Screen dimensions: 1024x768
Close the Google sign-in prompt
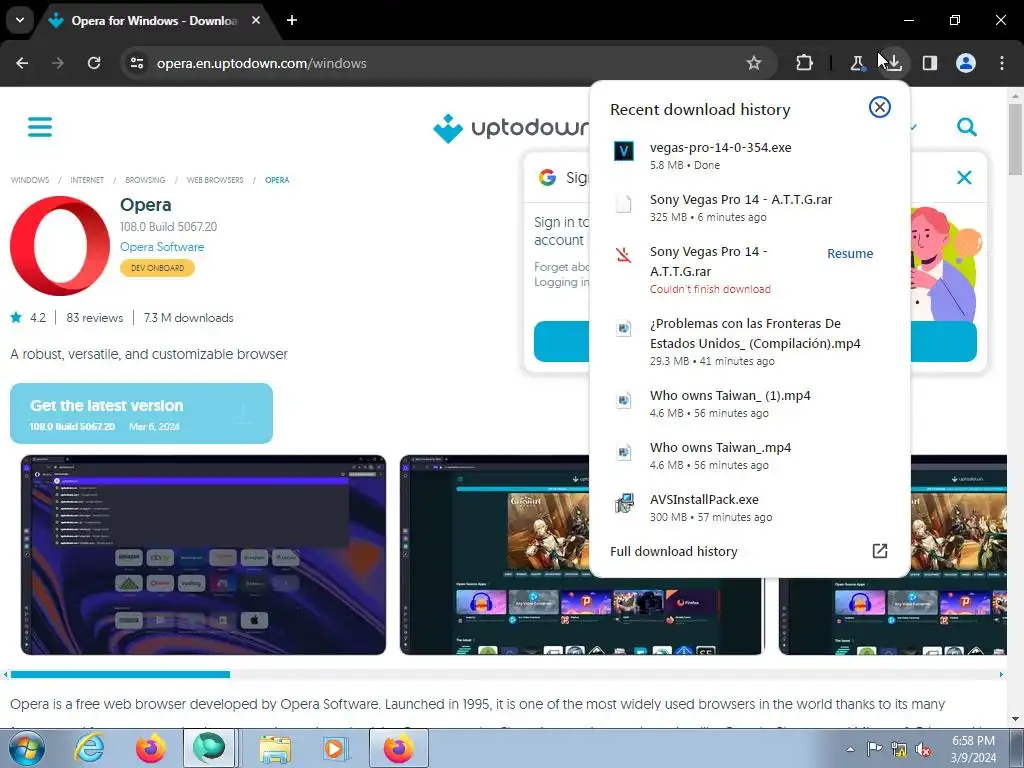[x=964, y=177]
